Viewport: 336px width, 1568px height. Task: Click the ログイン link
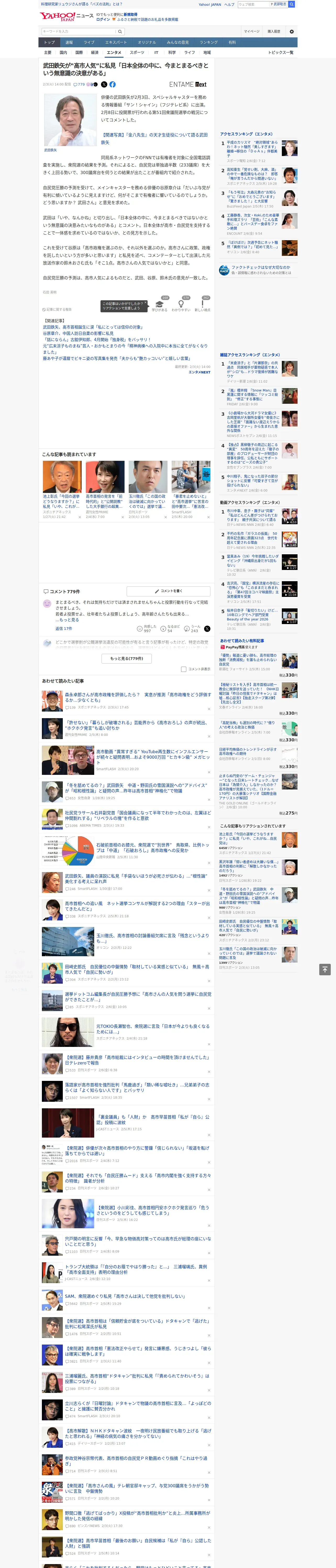103,20
